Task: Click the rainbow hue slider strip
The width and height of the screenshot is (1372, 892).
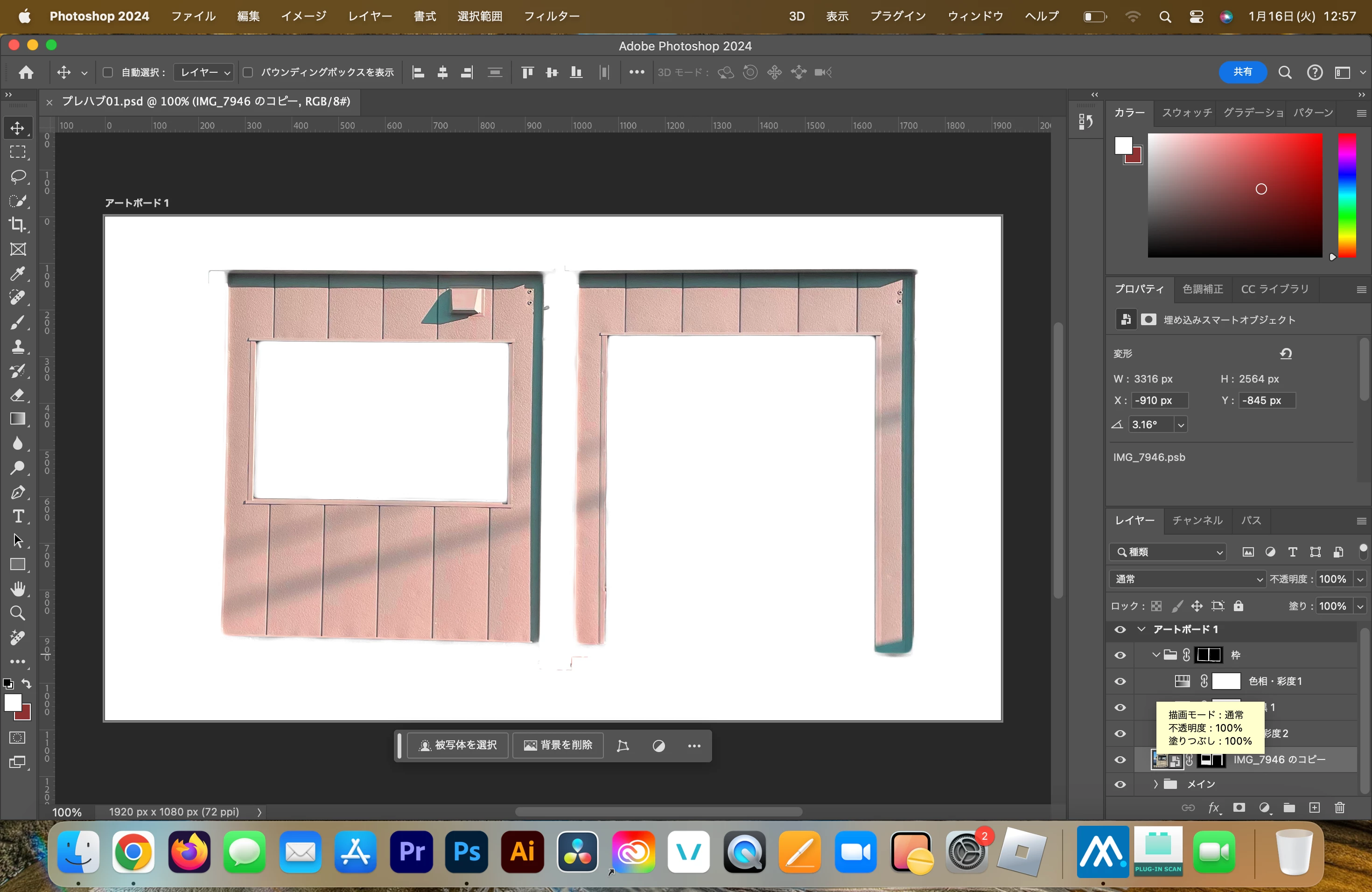Action: [1347, 196]
